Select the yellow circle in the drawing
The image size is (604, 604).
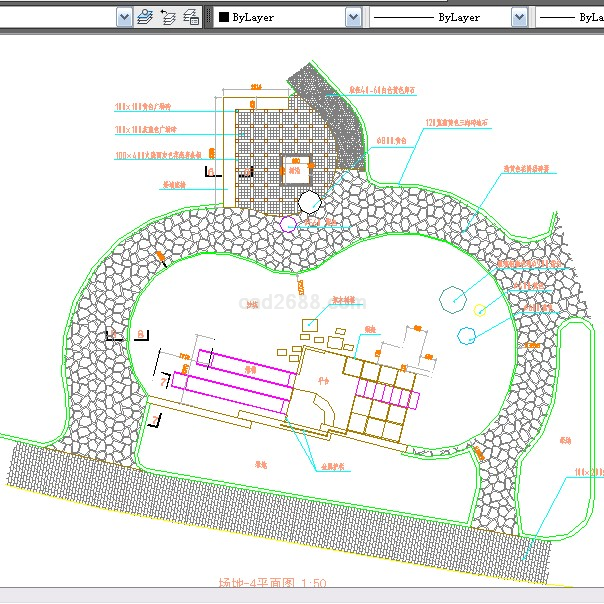(x=480, y=310)
